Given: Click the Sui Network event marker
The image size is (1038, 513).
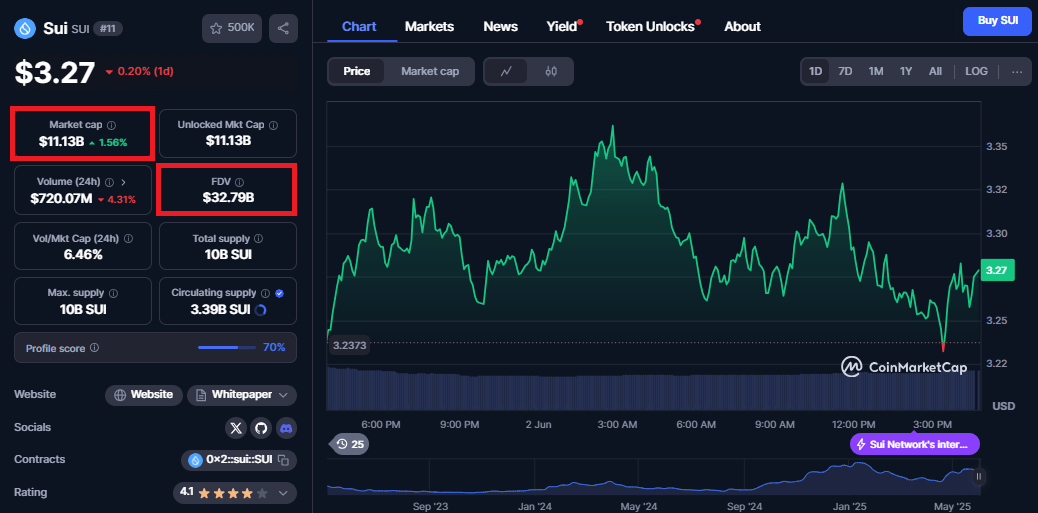Looking at the screenshot, I should pyautogui.click(x=914, y=444).
